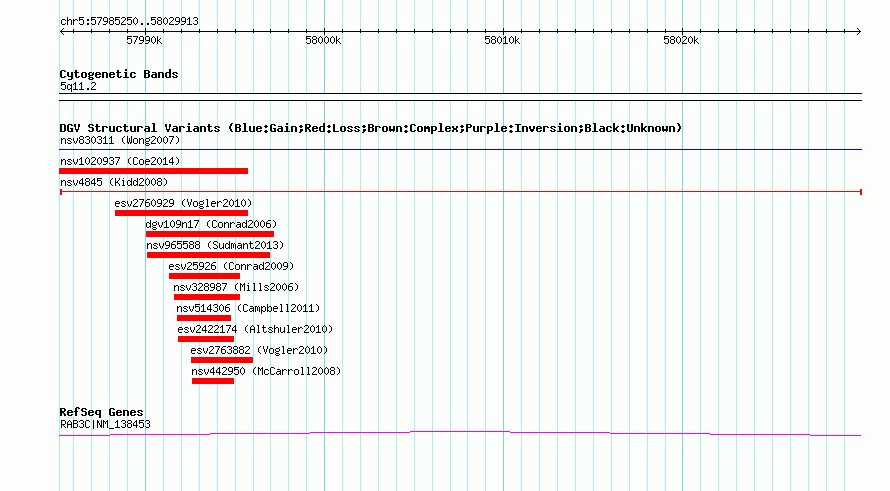This screenshot has width=890, height=491.
Task: Open esv2760929 (Vogler2010) variant label
Action: tap(183, 203)
